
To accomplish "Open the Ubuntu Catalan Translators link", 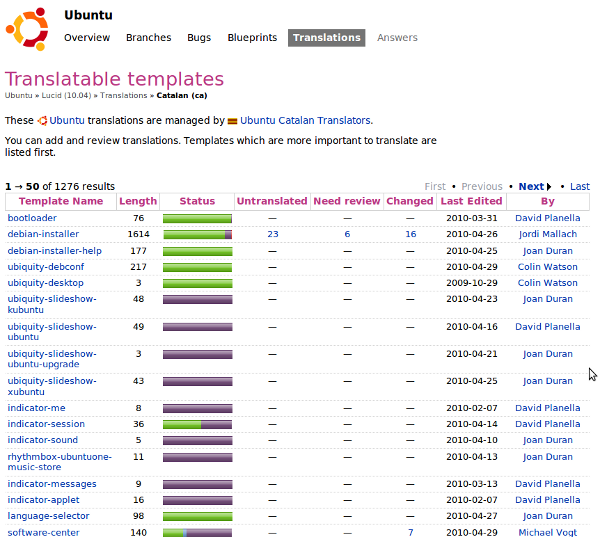I will coord(305,121).
